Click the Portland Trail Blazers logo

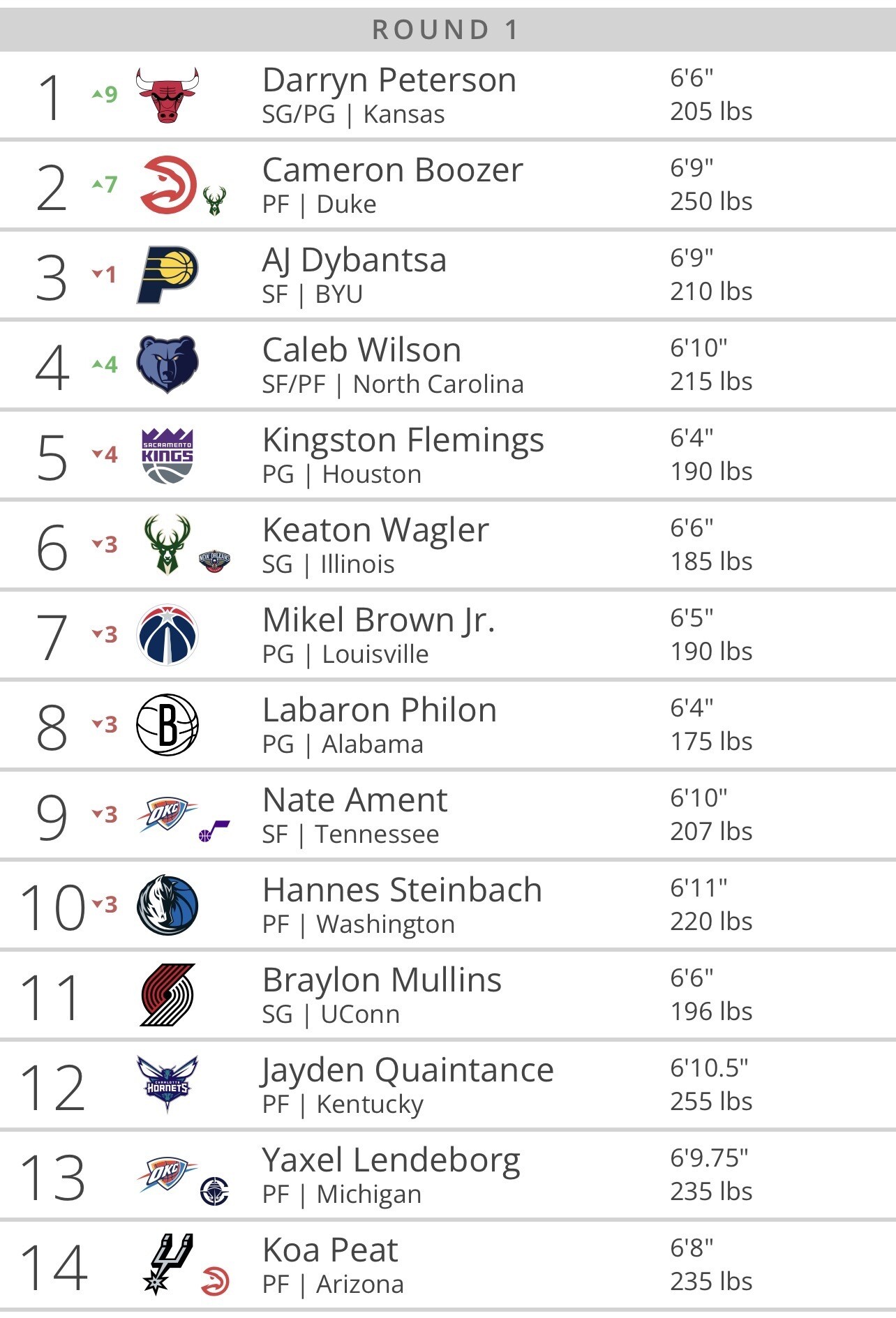coord(167,995)
